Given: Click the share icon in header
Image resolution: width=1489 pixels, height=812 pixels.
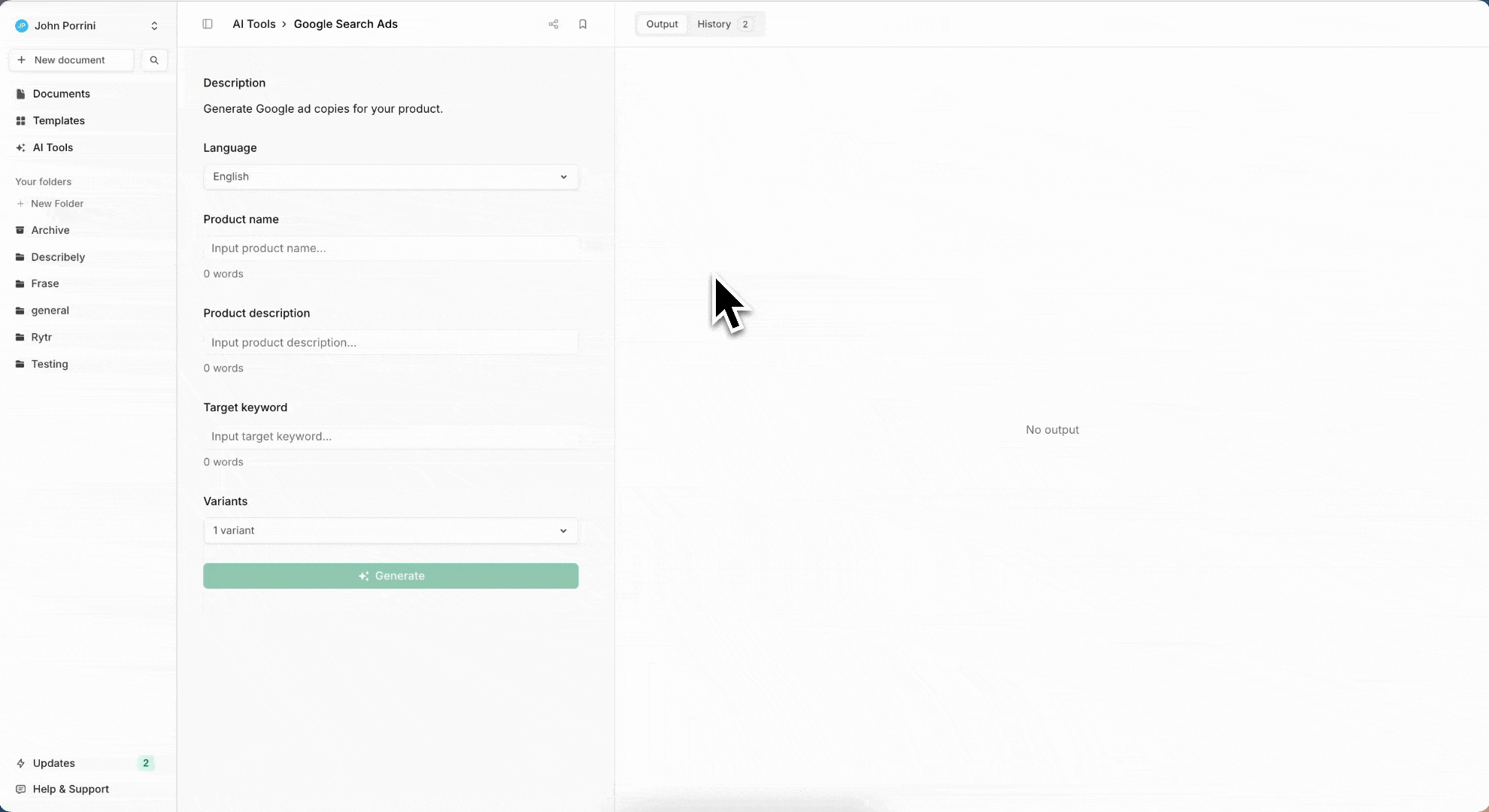Looking at the screenshot, I should pyautogui.click(x=553, y=24).
